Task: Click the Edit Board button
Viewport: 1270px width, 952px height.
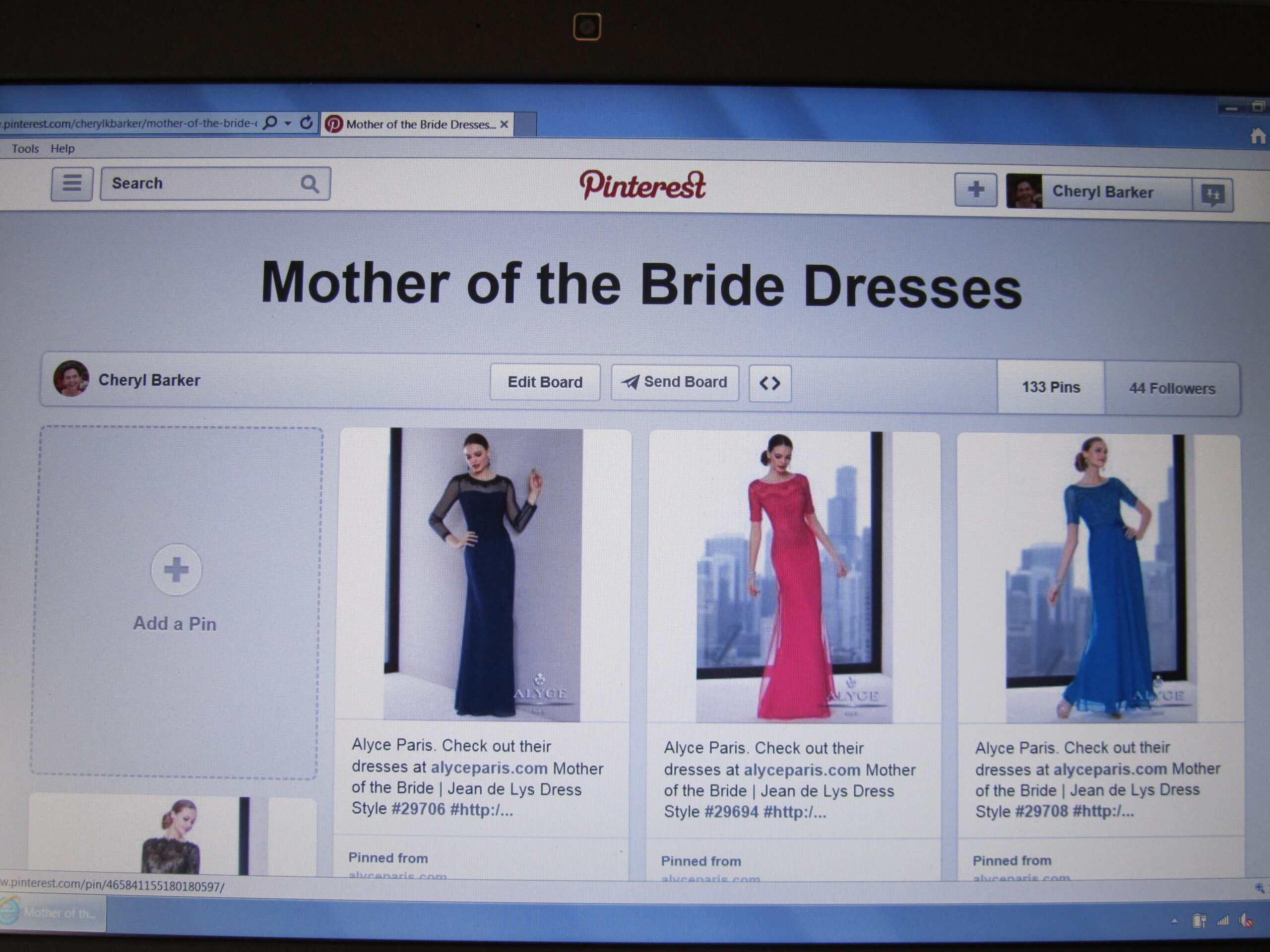Action: click(x=545, y=382)
